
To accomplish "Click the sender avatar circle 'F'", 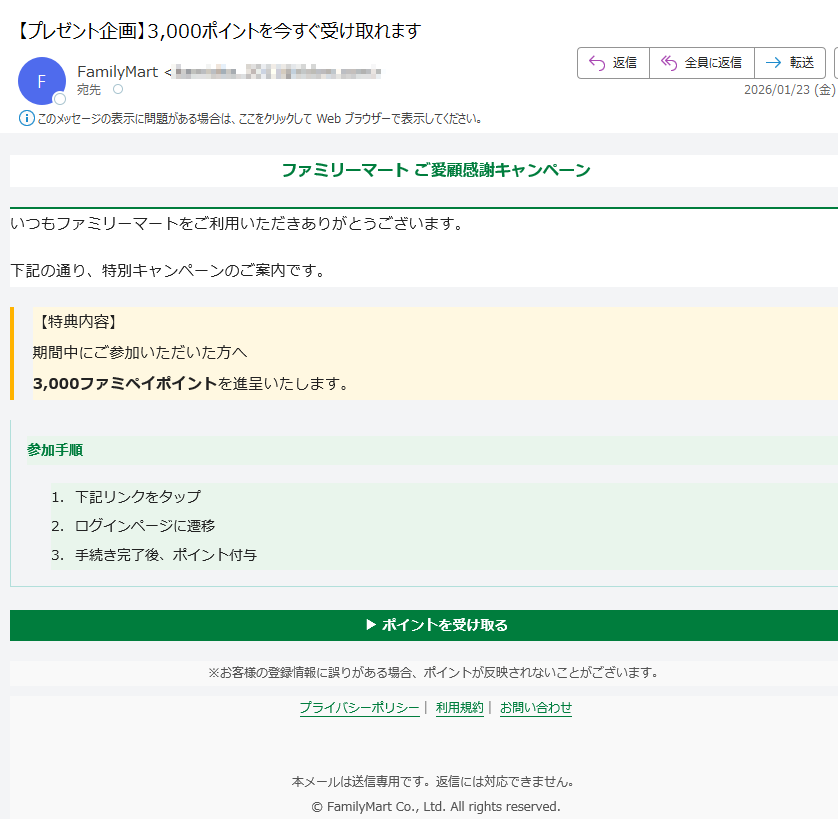I will (x=42, y=81).
